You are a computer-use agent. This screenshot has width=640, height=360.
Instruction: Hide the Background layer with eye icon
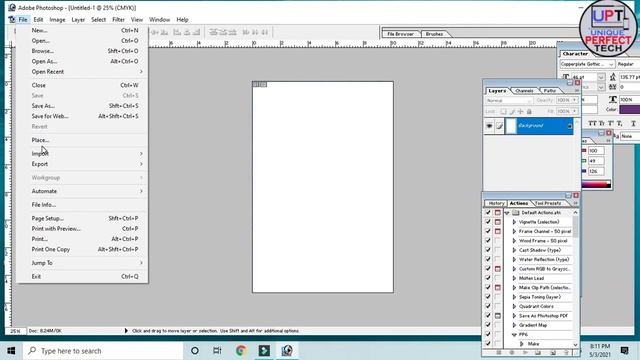pos(489,126)
